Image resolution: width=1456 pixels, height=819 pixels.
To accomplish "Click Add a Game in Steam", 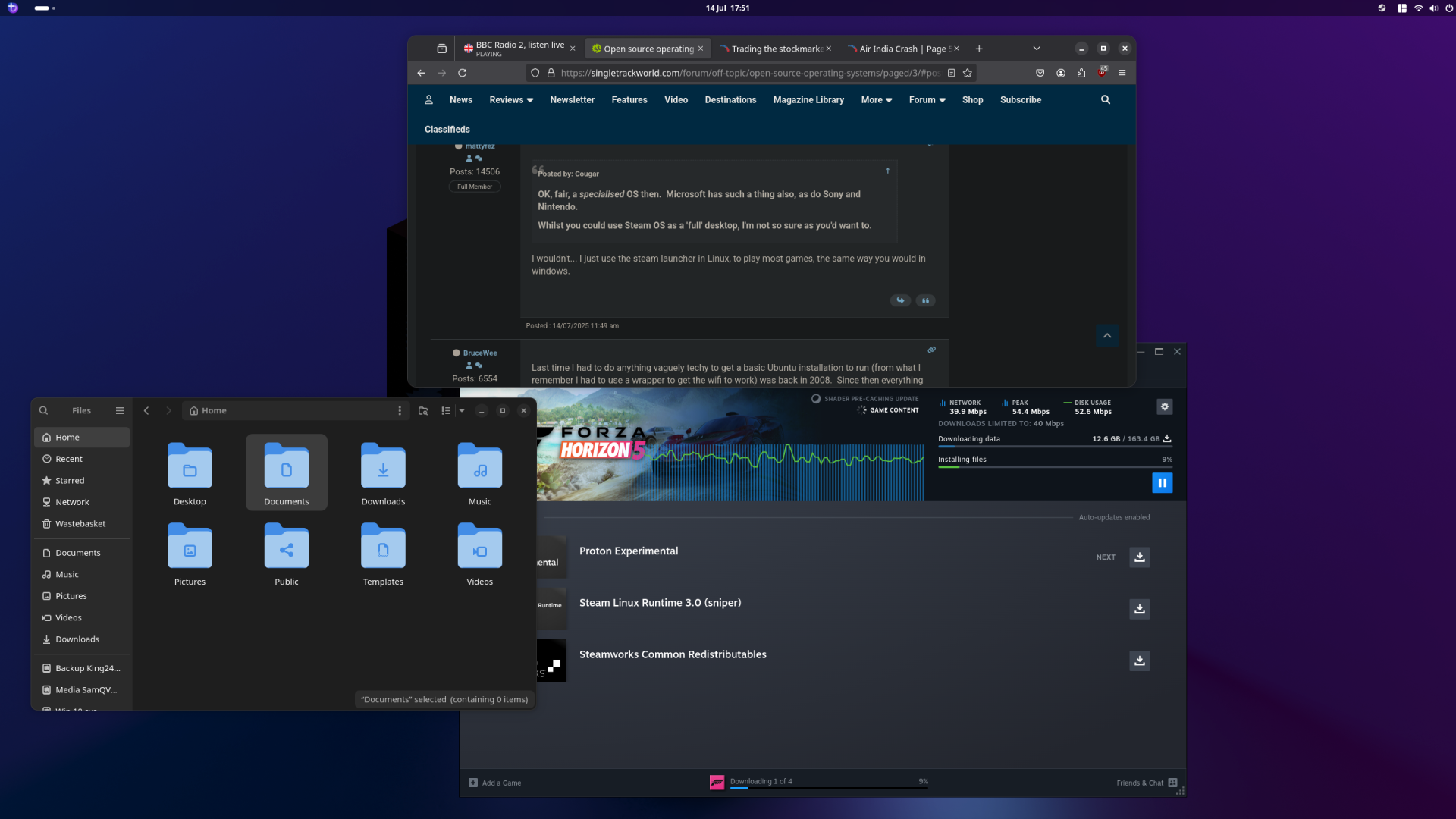I will click(x=495, y=783).
